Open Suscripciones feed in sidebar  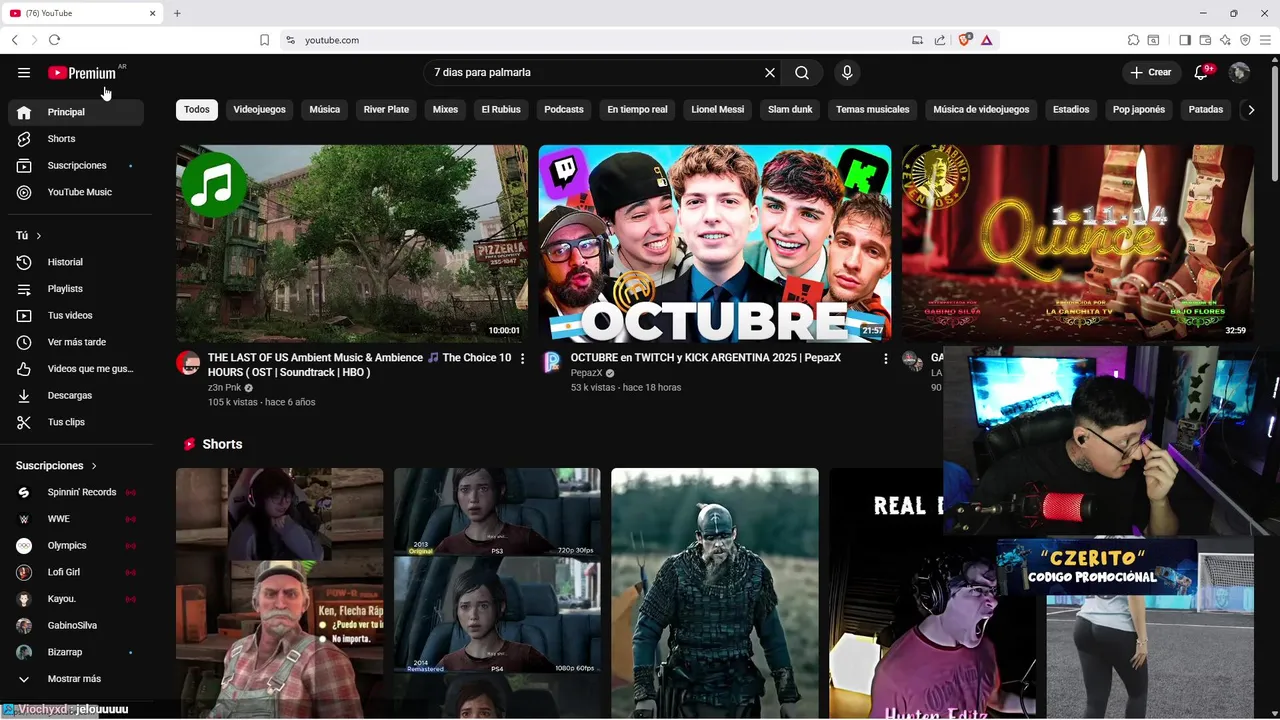point(76,165)
